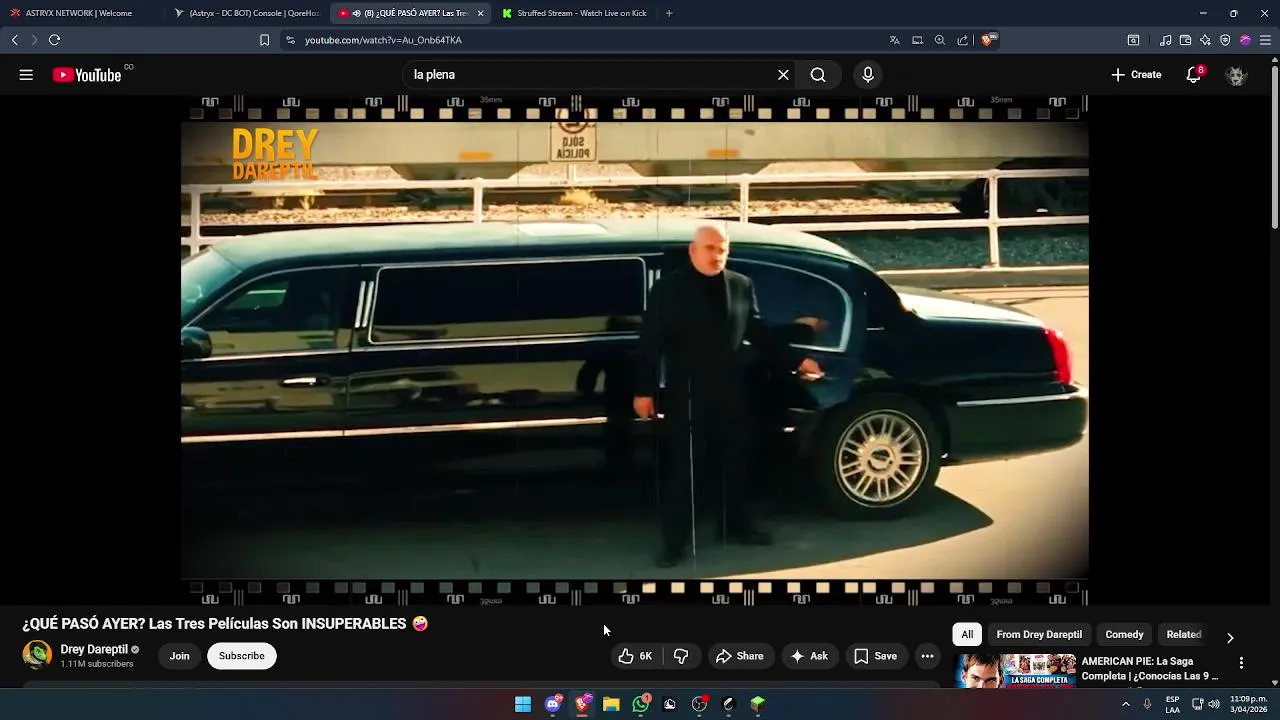Open the Create menu
Viewport: 1280px width, 720px height.
[x=1136, y=75]
